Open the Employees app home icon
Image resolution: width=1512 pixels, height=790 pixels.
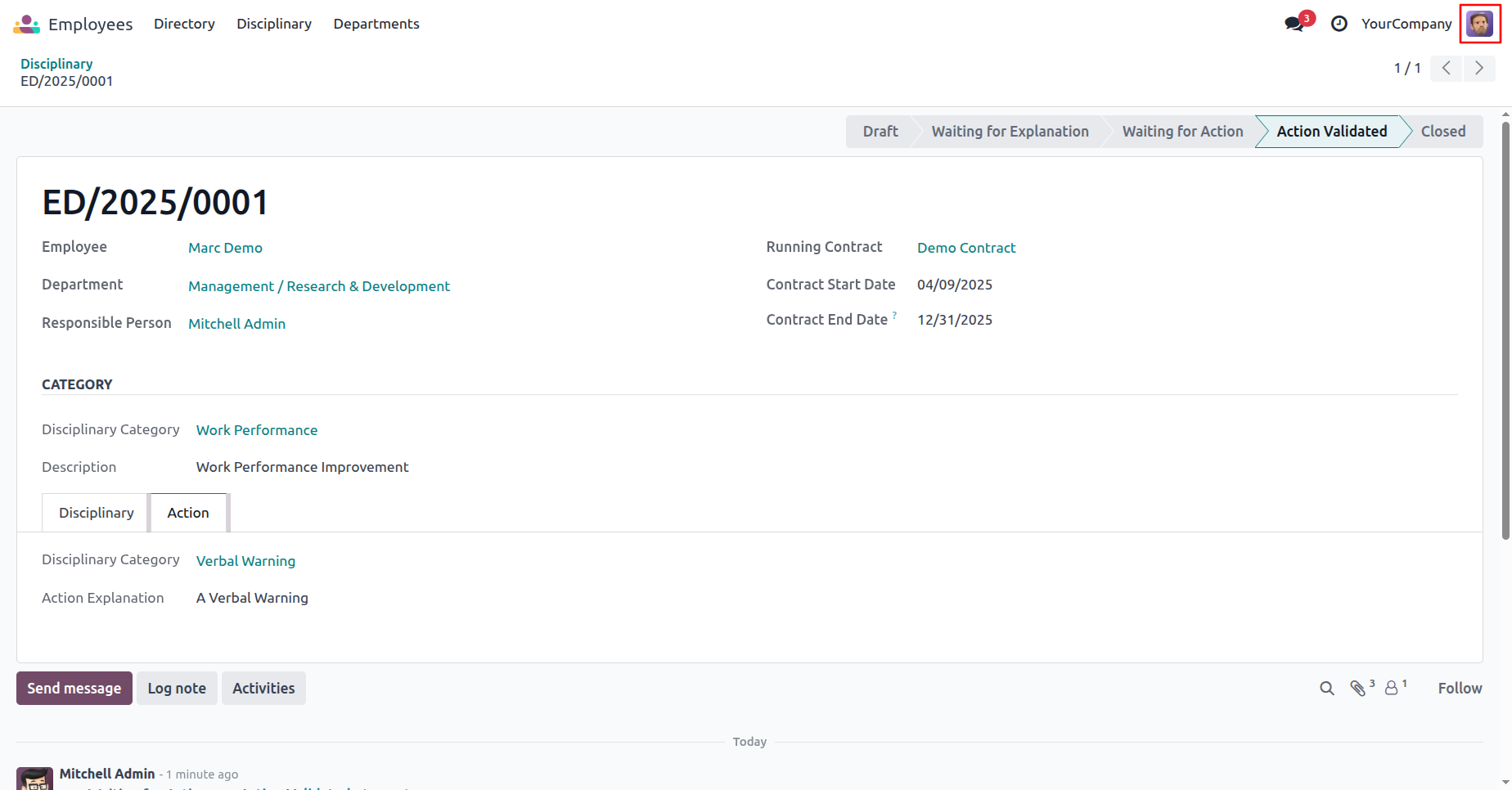pos(26,25)
